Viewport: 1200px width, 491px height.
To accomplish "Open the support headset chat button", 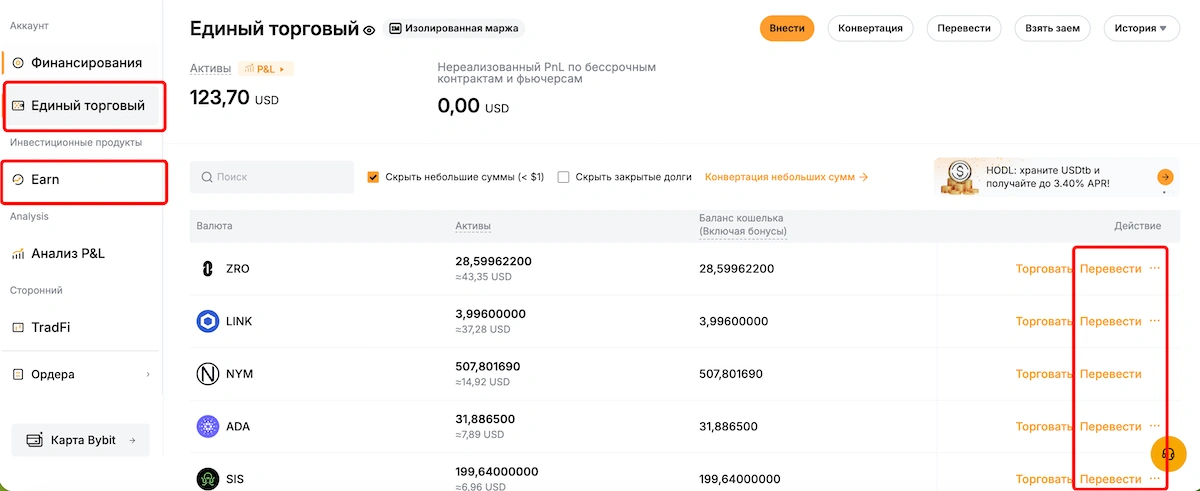I will point(1167,453).
